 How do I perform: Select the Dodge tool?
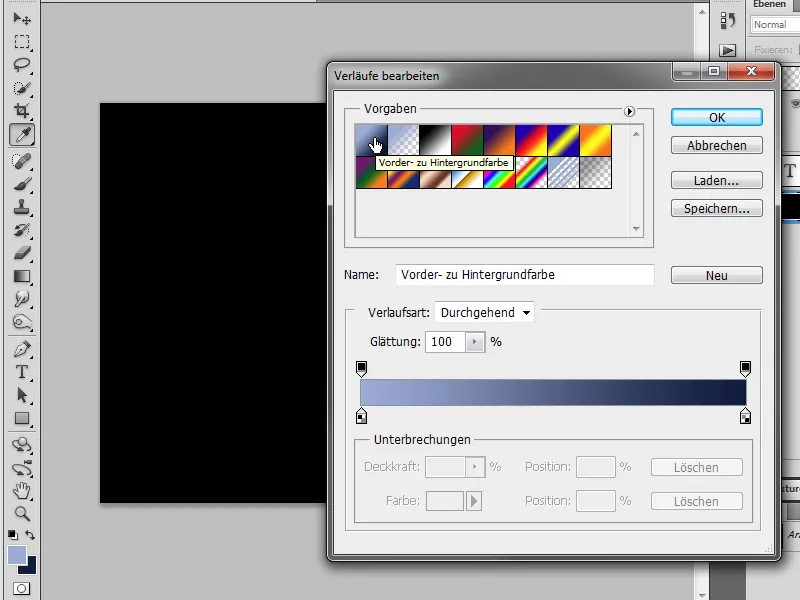(x=21, y=322)
